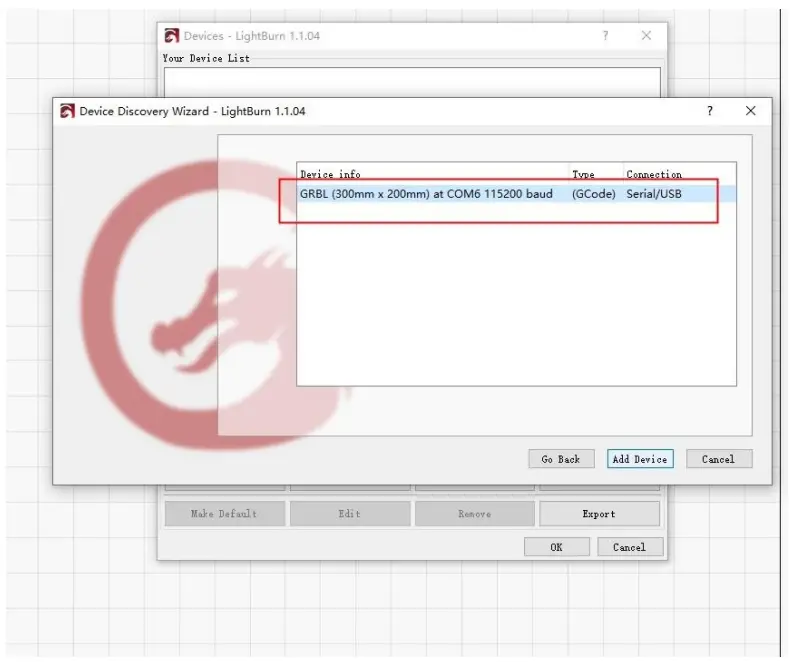The height and width of the screenshot is (662, 792).
Task: Click Edit in the Devices window
Action: click(350, 514)
